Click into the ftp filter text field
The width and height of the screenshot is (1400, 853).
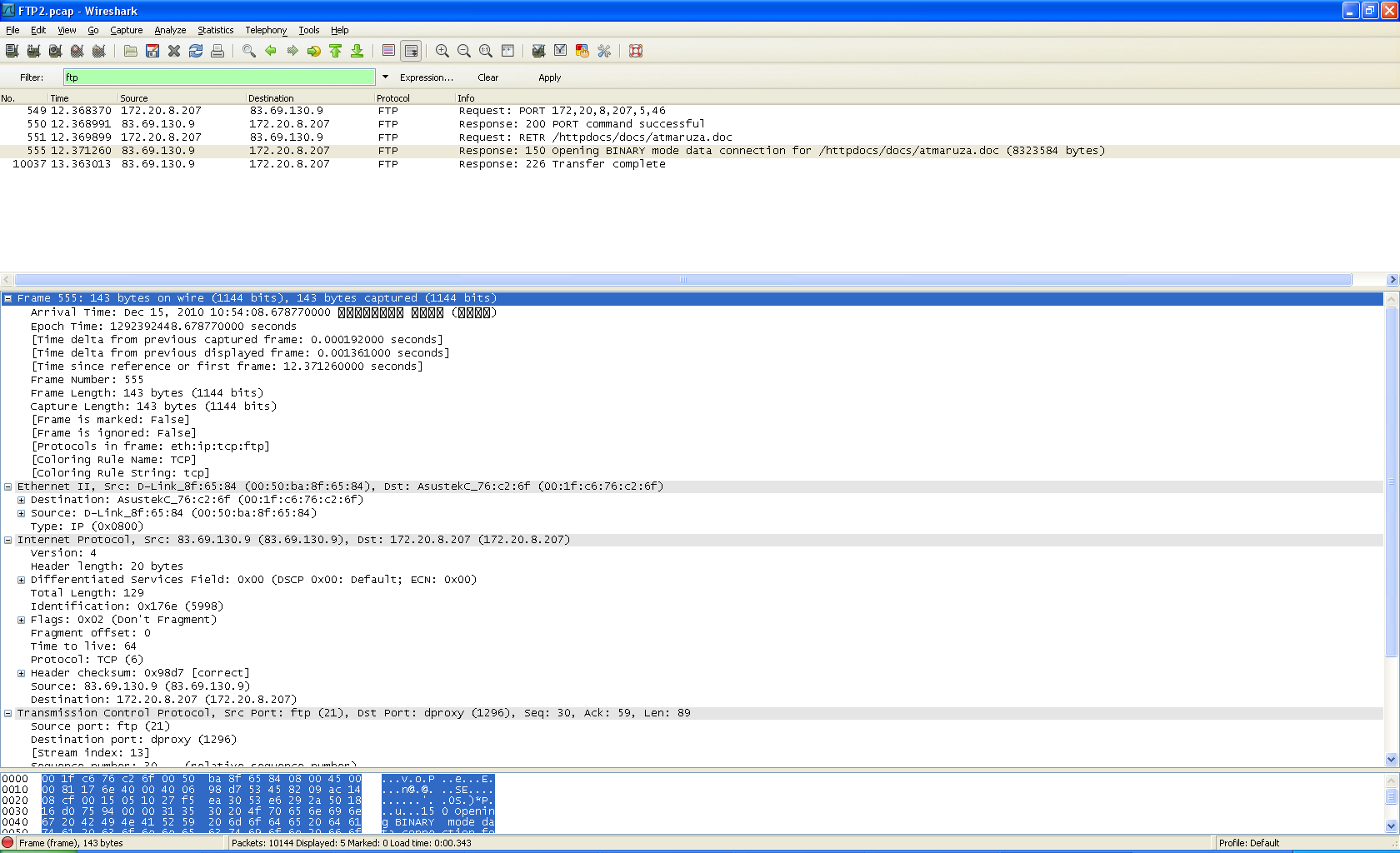219,77
